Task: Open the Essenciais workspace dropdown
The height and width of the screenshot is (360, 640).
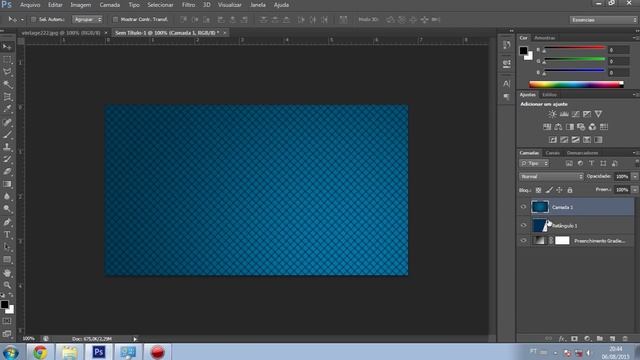Action: pyautogui.click(x=603, y=20)
